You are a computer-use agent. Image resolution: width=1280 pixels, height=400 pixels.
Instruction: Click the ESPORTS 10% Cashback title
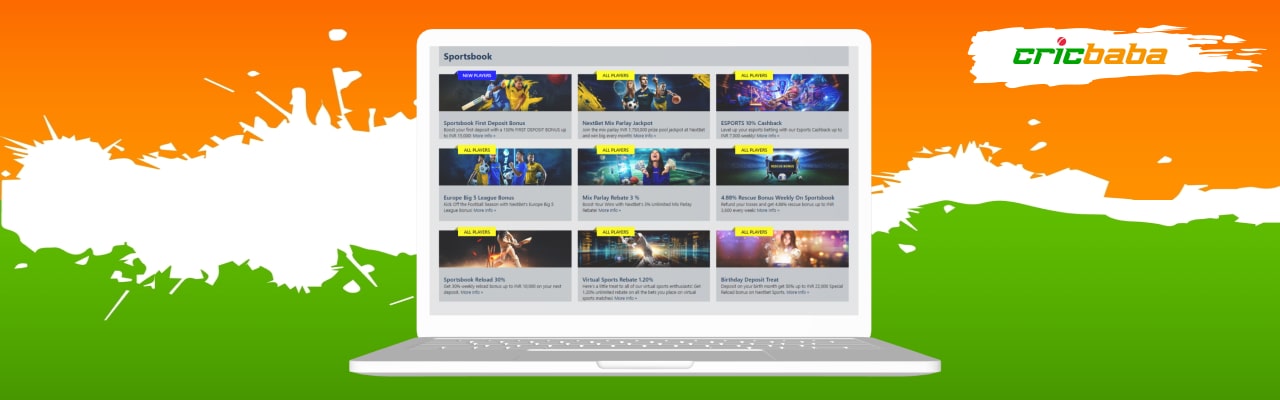click(751, 124)
